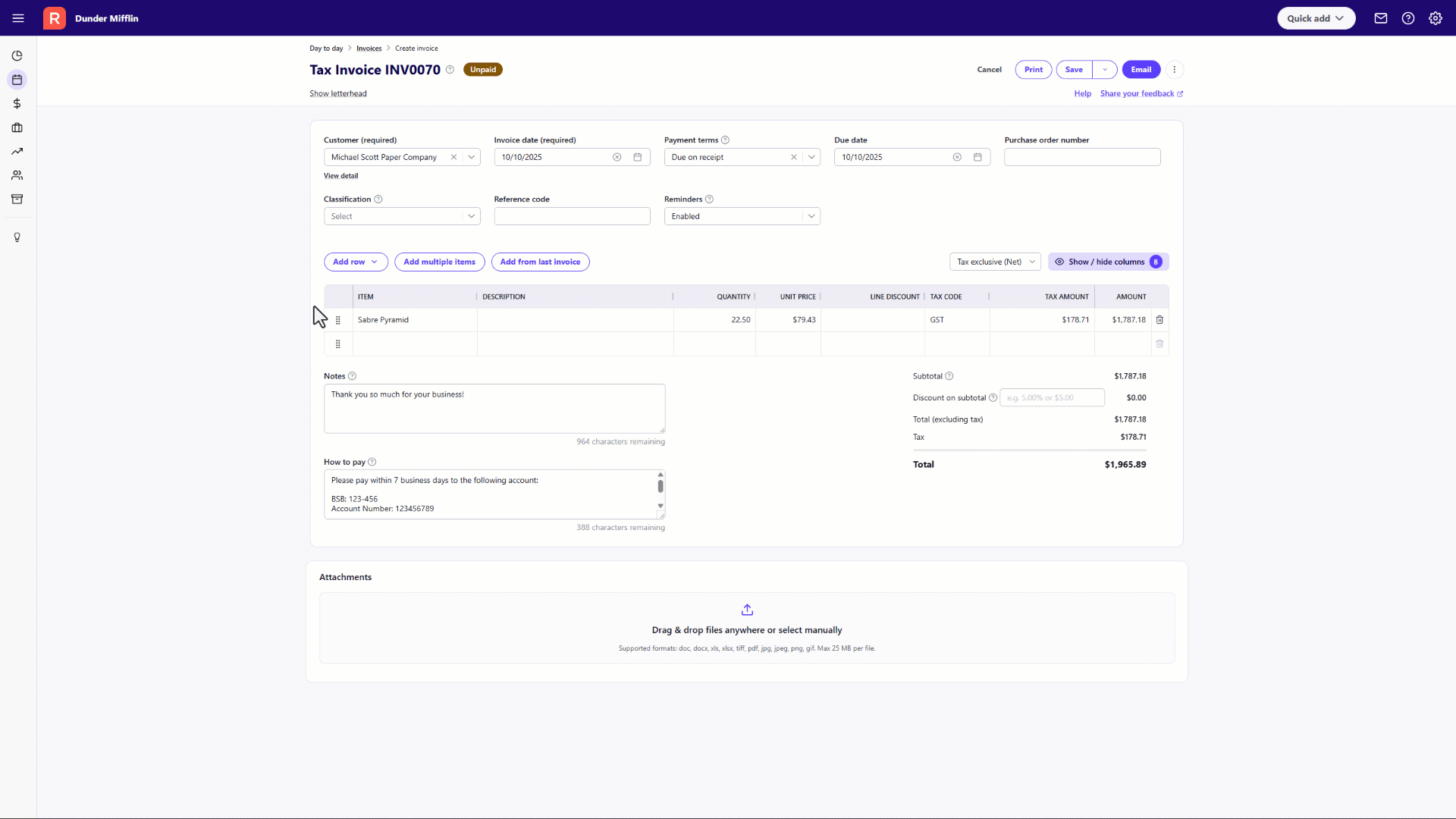Expand the Classification dropdown

click(471, 216)
